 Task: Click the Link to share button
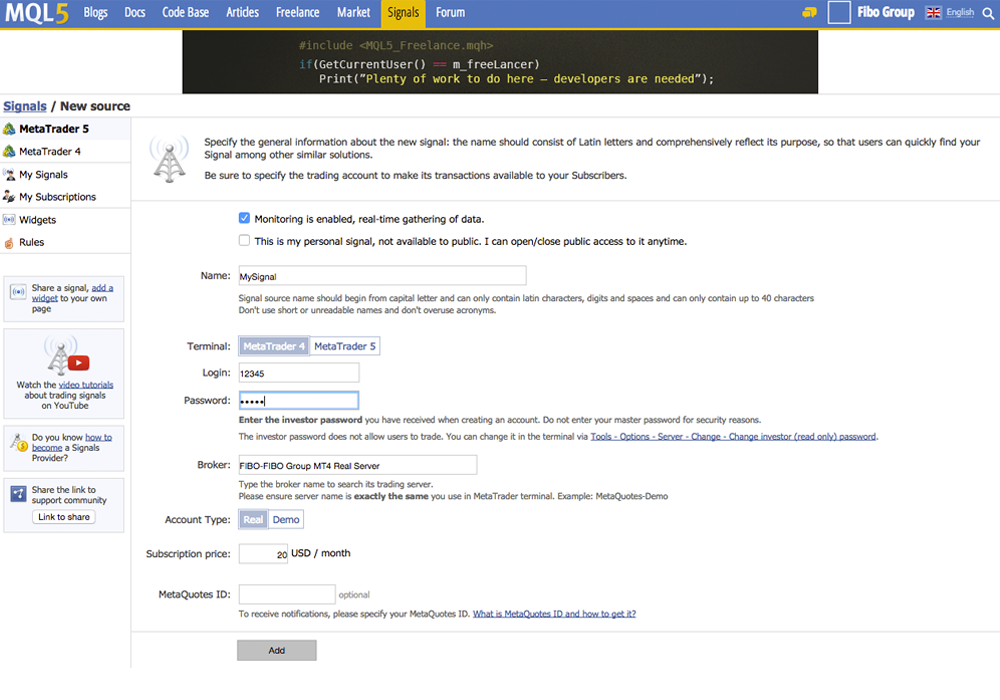[64, 517]
